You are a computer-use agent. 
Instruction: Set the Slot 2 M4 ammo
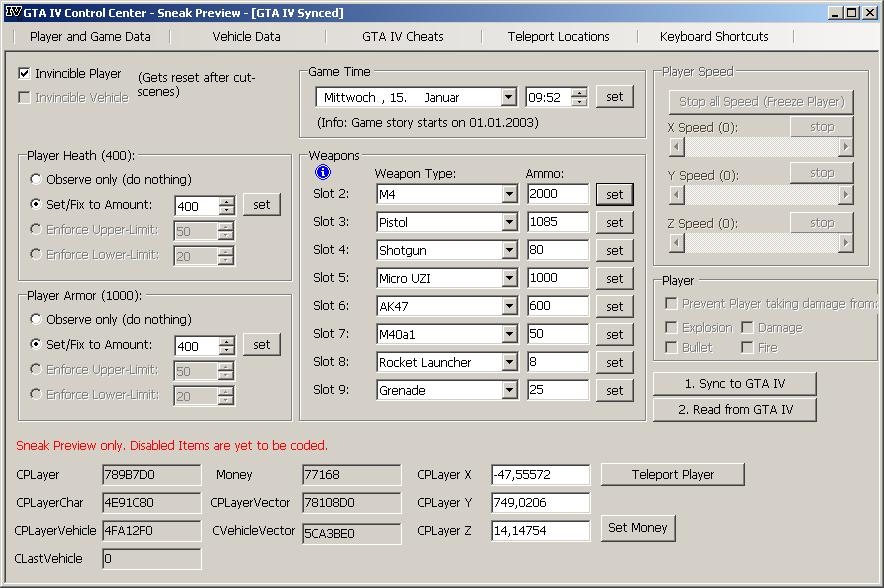(x=615, y=194)
